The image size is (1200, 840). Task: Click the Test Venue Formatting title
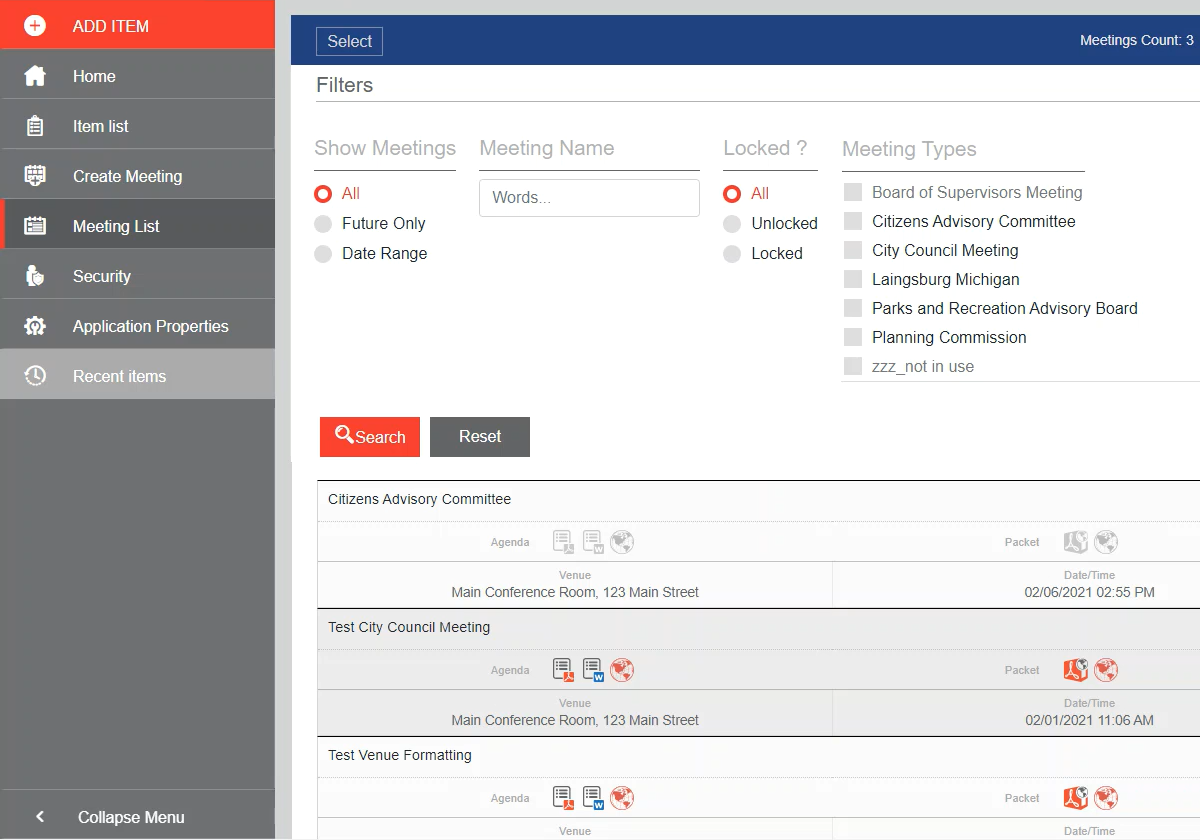[400, 755]
